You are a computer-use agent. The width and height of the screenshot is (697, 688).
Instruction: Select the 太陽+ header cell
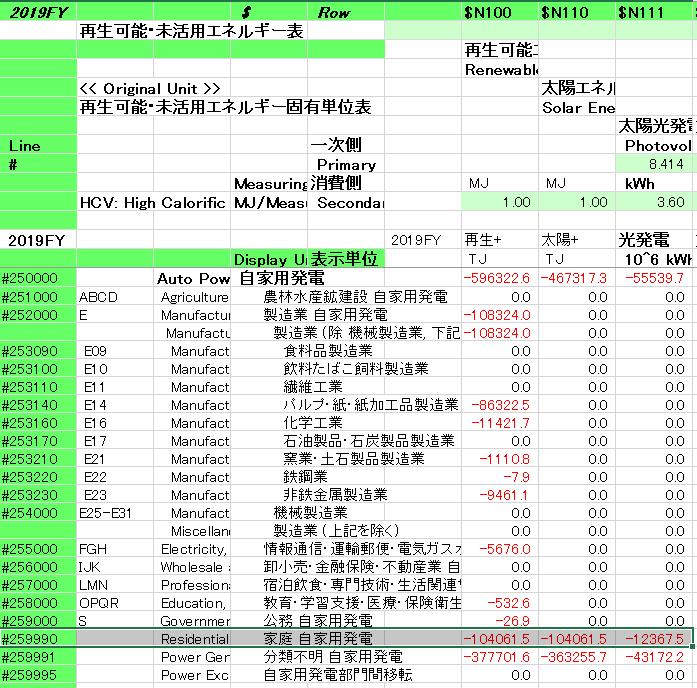pos(577,240)
